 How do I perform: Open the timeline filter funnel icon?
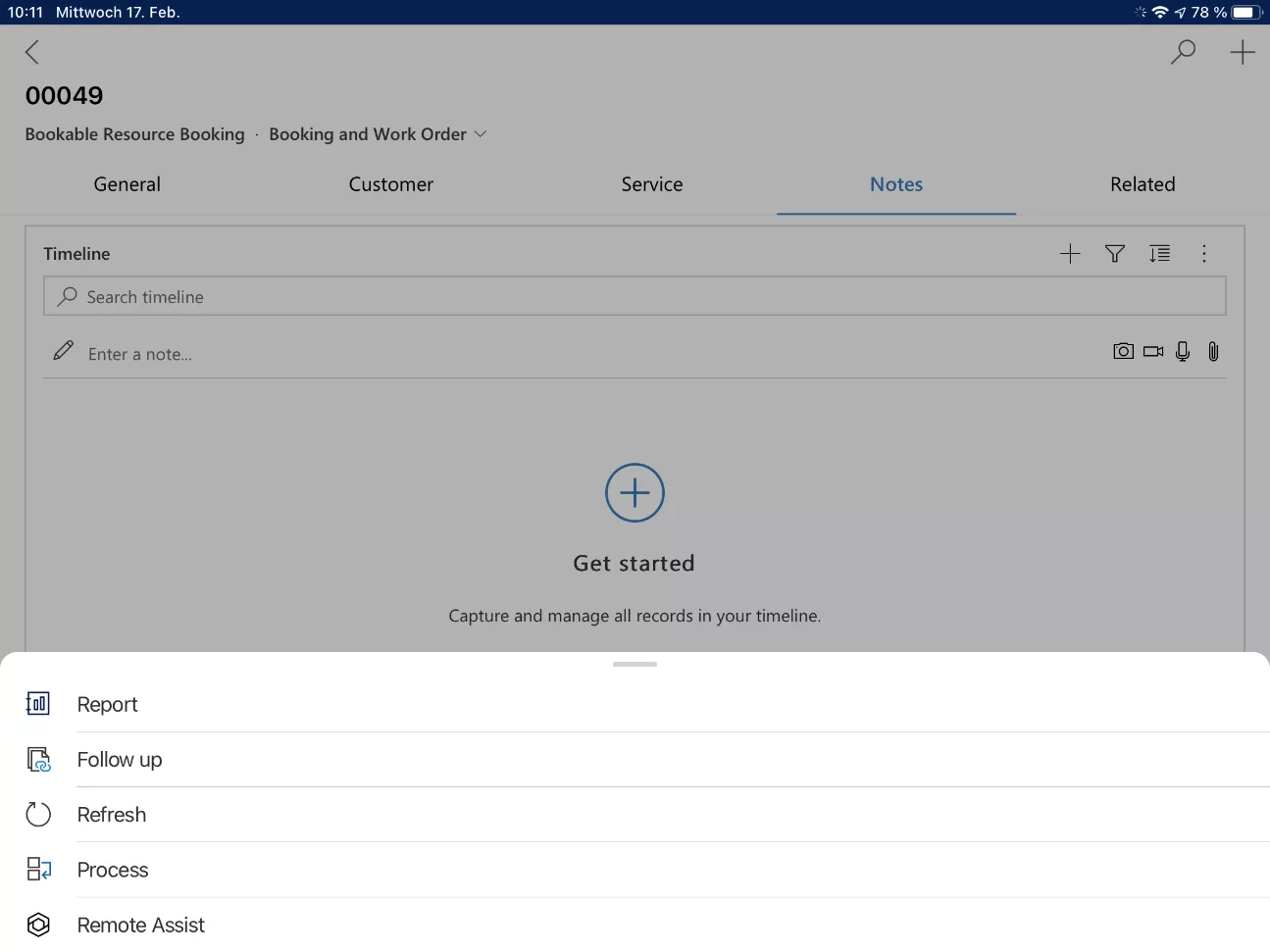click(1114, 254)
